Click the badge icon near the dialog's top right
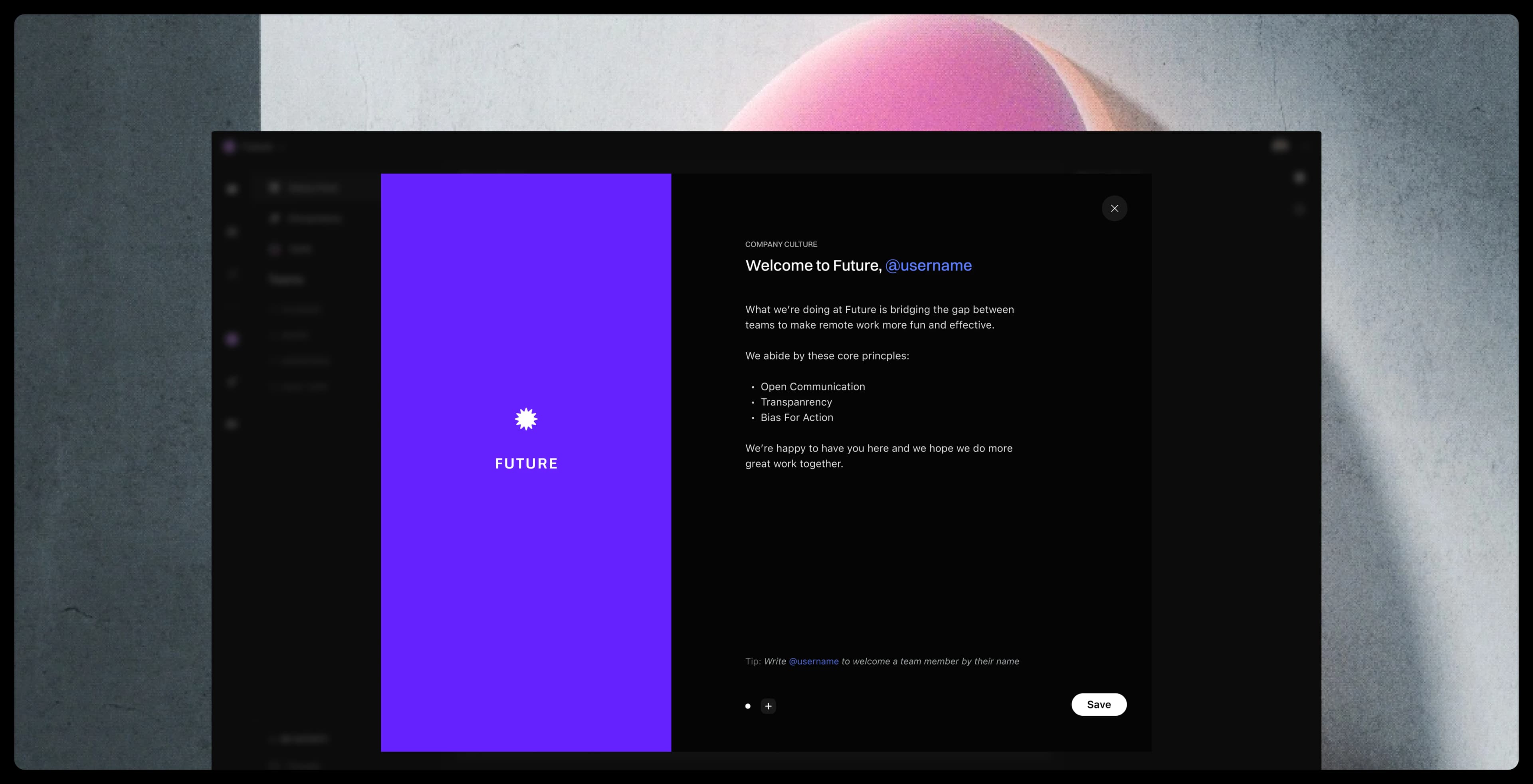 1300,177
